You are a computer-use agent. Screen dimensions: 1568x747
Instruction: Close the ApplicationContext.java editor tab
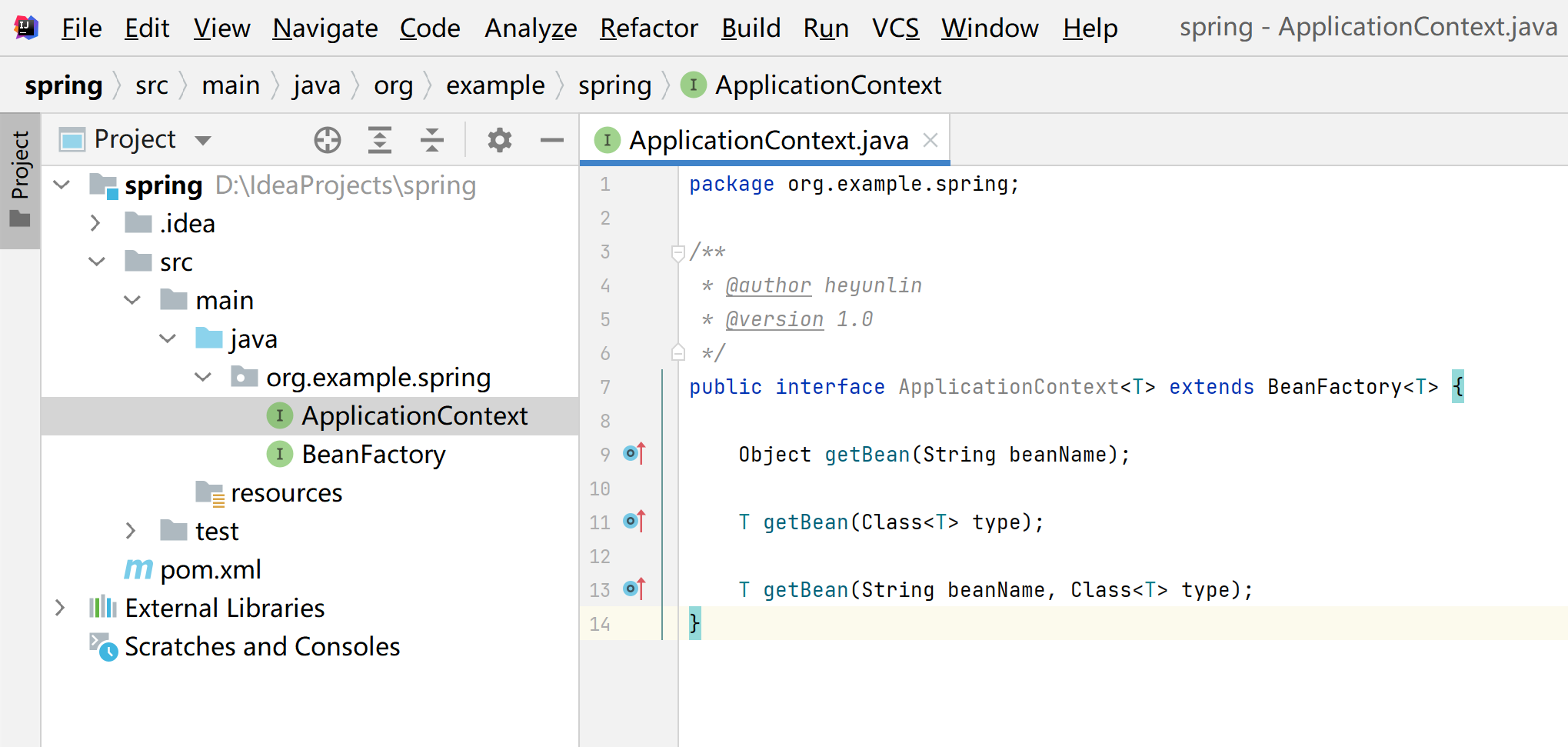click(x=930, y=140)
